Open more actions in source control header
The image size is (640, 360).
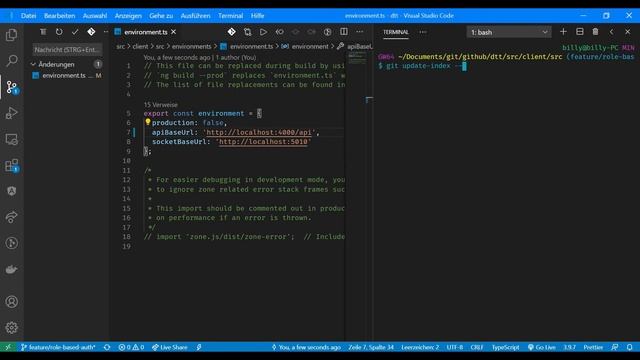point(106,32)
